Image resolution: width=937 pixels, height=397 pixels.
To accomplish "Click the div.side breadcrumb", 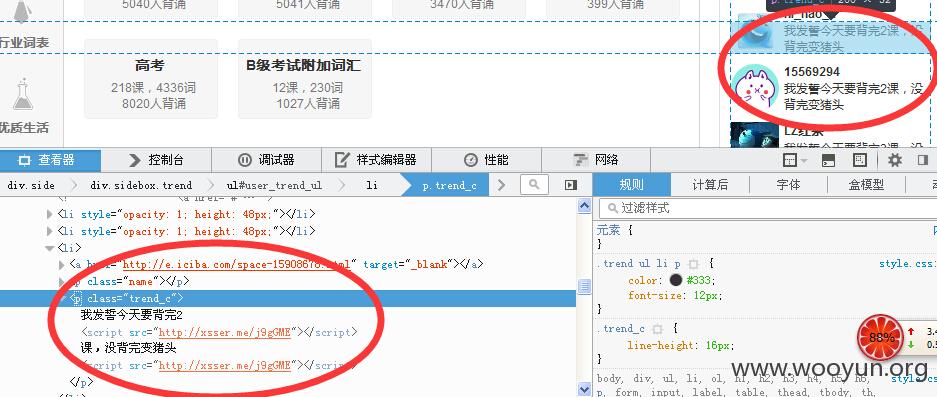I will 31,185.
